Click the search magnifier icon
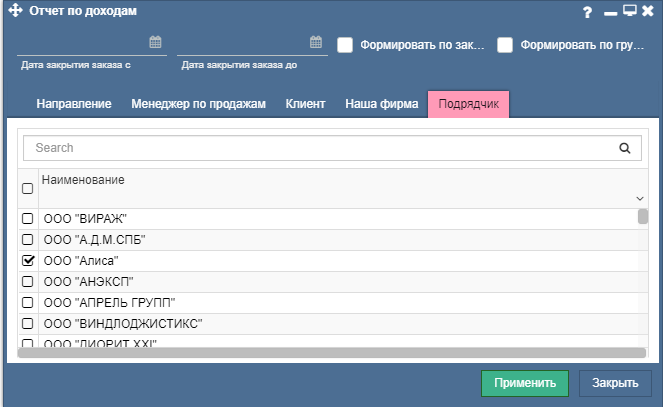The width and height of the screenshot is (663, 407). (x=625, y=148)
